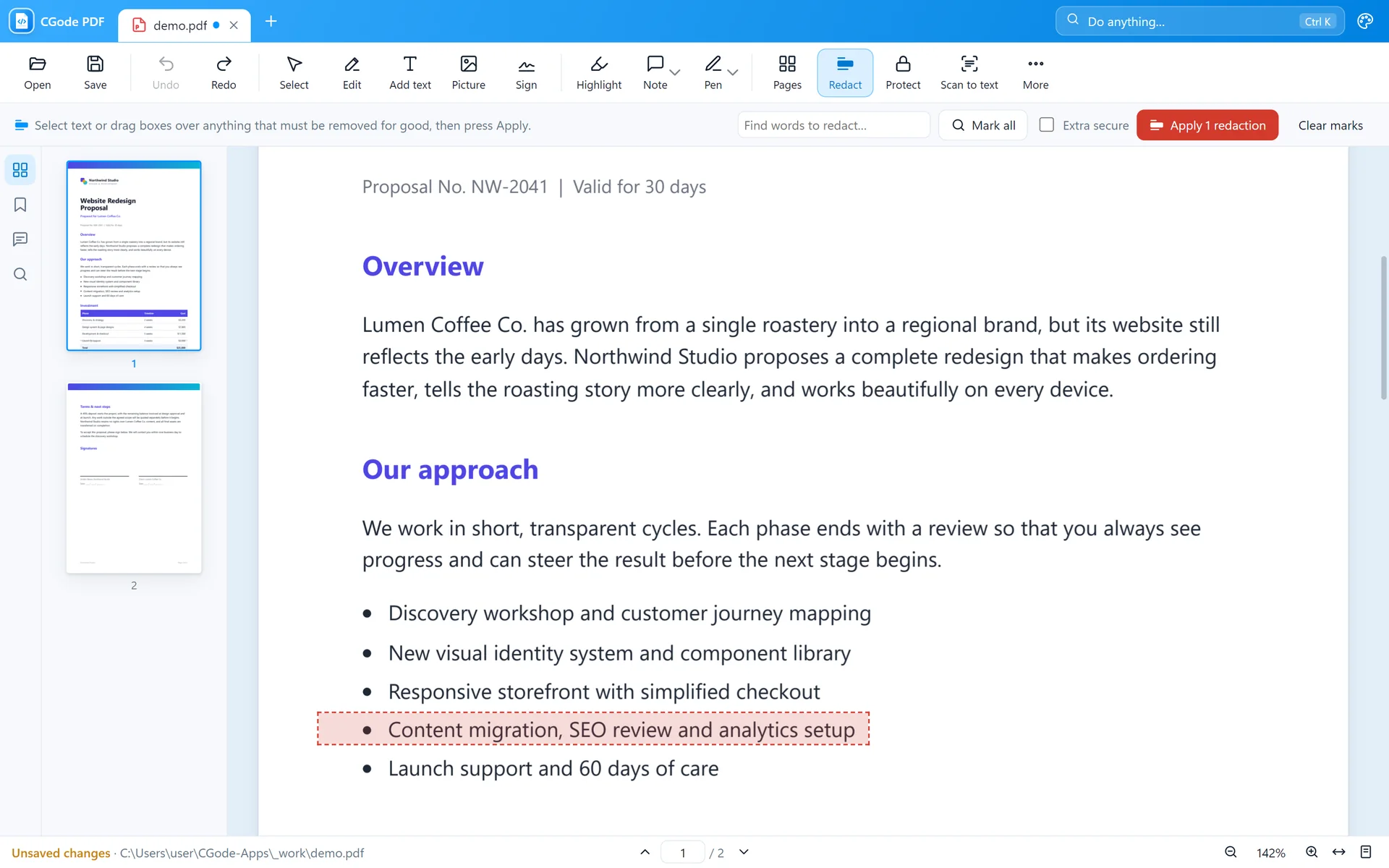Zoom in on the document
1389x868 pixels.
[x=1312, y=852]
